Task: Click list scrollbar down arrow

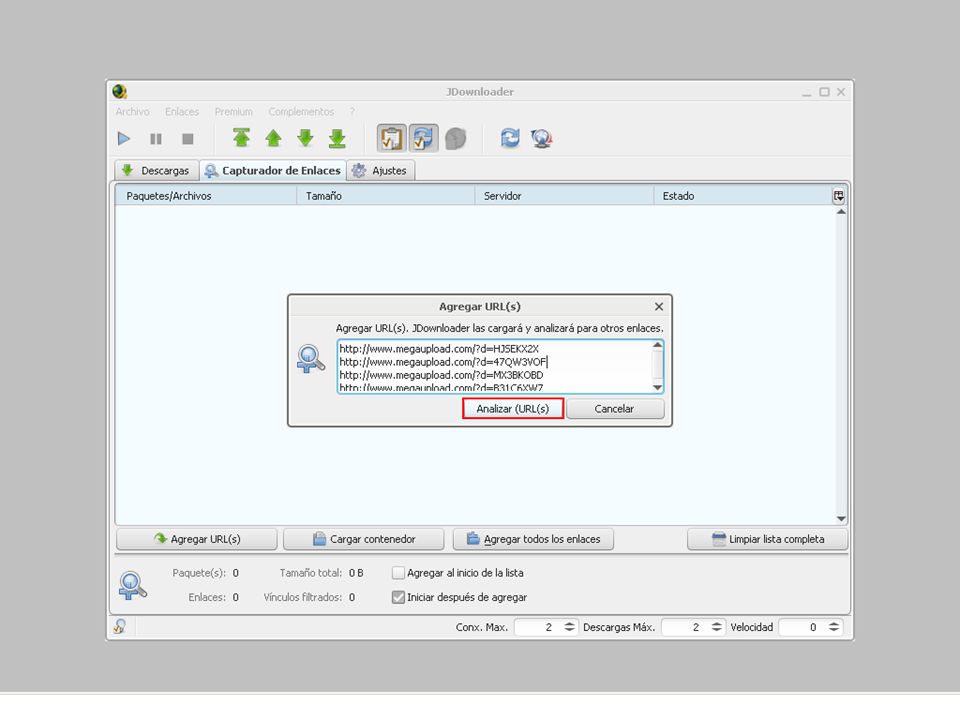Action: (841, 519)
